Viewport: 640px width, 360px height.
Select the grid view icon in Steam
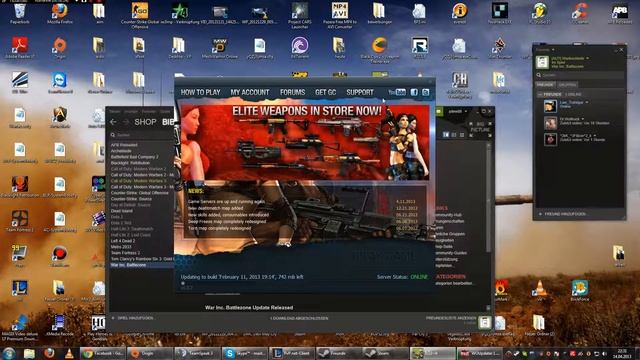pos(462,135)
